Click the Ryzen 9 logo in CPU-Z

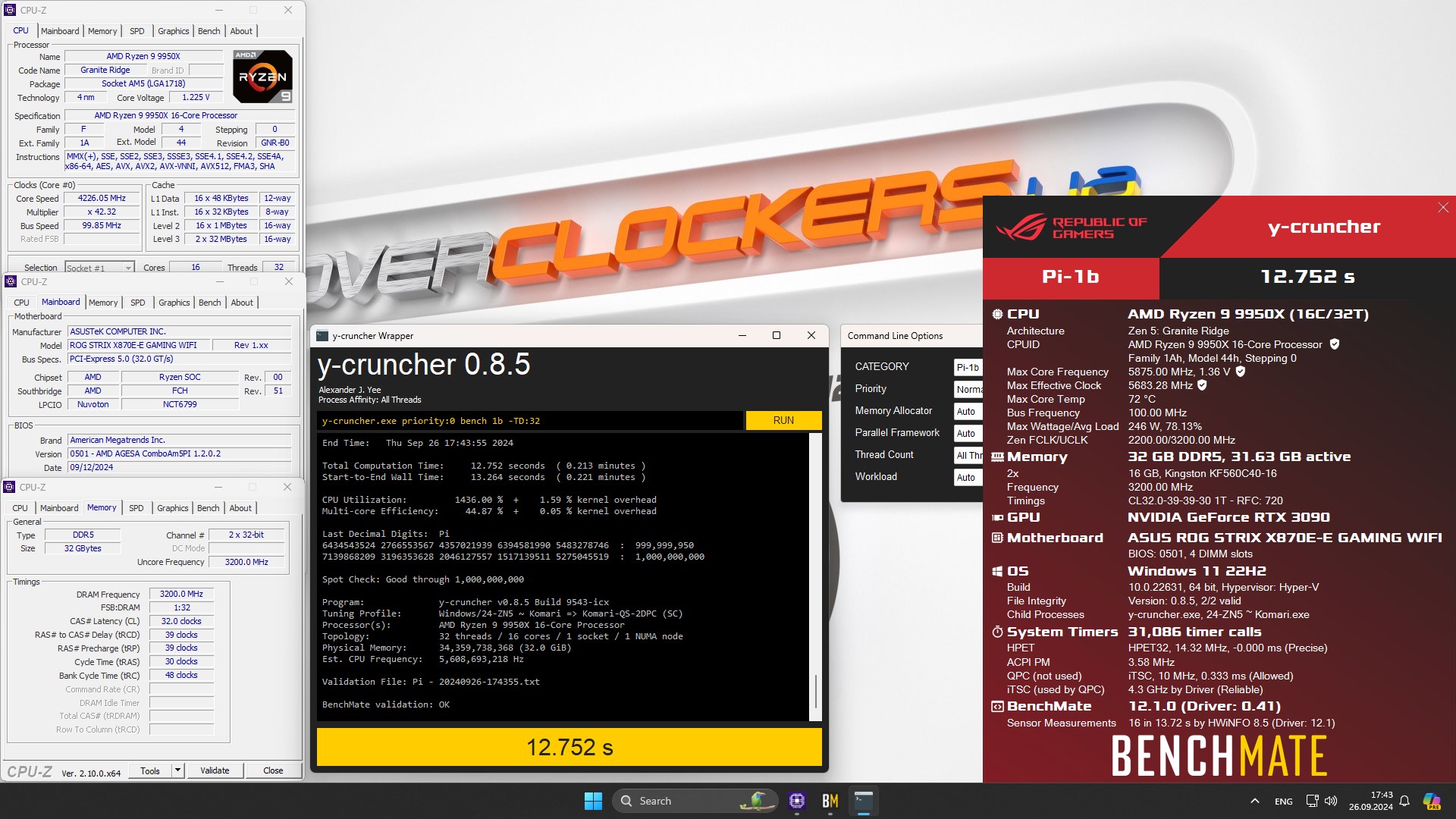[x=262, y=77]
